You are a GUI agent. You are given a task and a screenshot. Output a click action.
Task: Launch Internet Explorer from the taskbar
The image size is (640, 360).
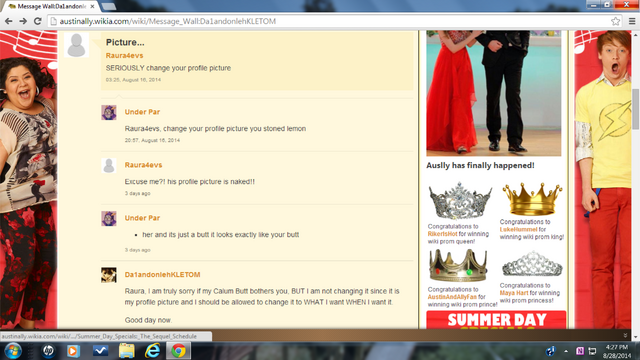point(153,351)
